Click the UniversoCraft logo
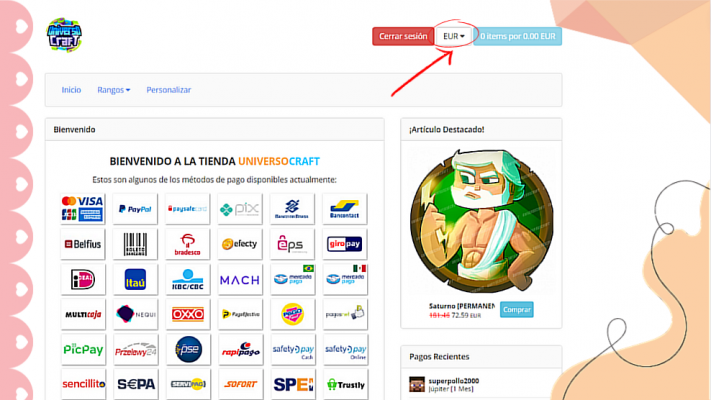 (x=64, y=35)
